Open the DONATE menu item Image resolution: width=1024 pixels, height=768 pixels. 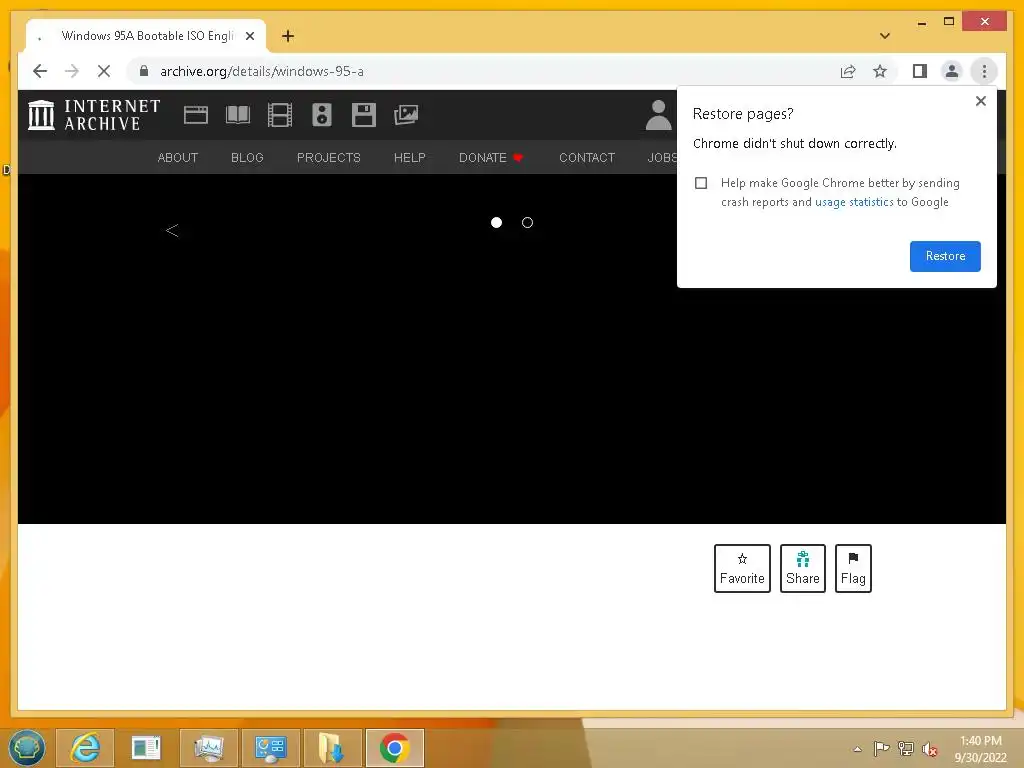[491, 157]
